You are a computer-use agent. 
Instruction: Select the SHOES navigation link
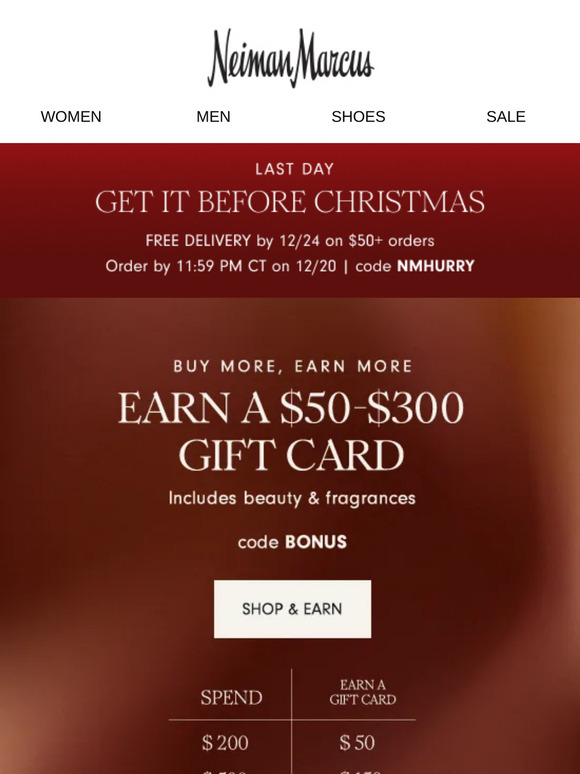coord(358,117)
